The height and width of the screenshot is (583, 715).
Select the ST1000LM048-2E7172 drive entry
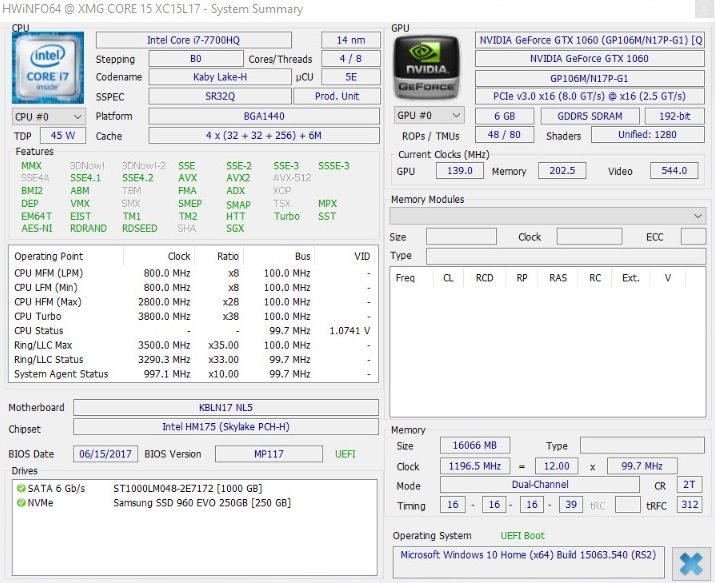pos(187,489)
